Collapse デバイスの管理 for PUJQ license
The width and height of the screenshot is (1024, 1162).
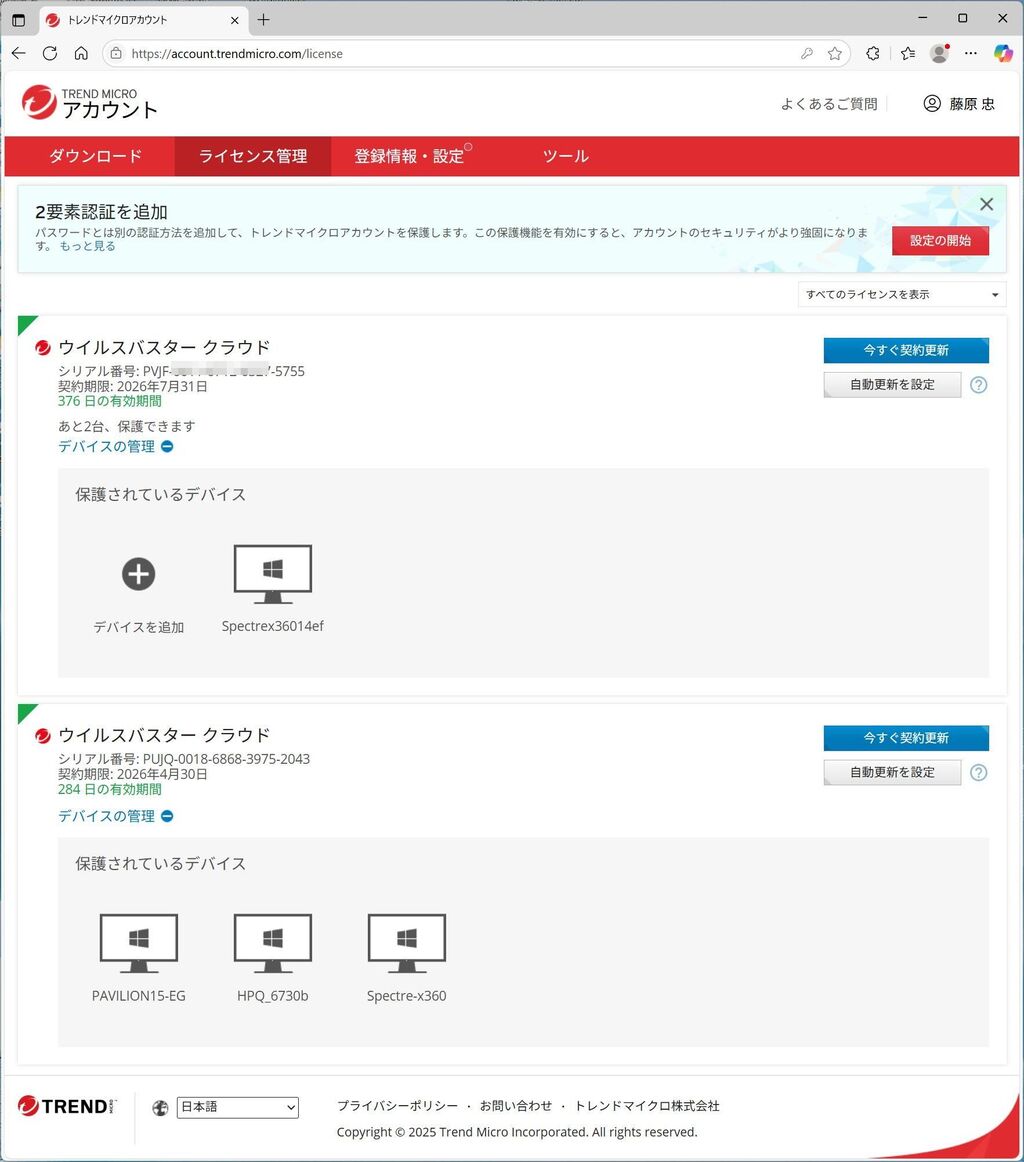click(x=116, y=816)
